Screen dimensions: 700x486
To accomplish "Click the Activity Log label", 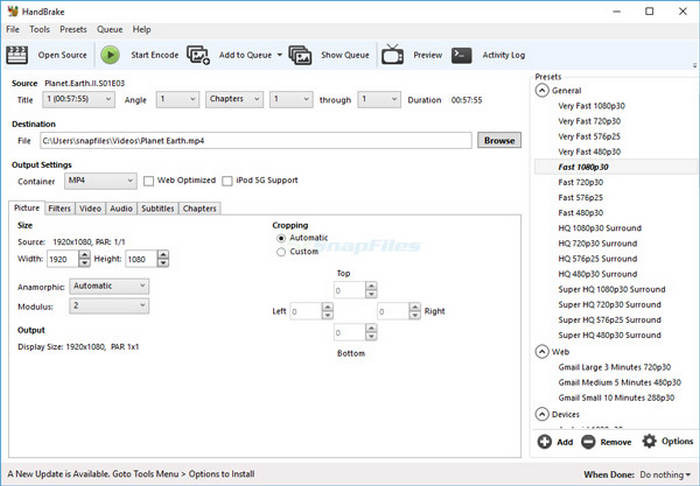I will 504,55.
